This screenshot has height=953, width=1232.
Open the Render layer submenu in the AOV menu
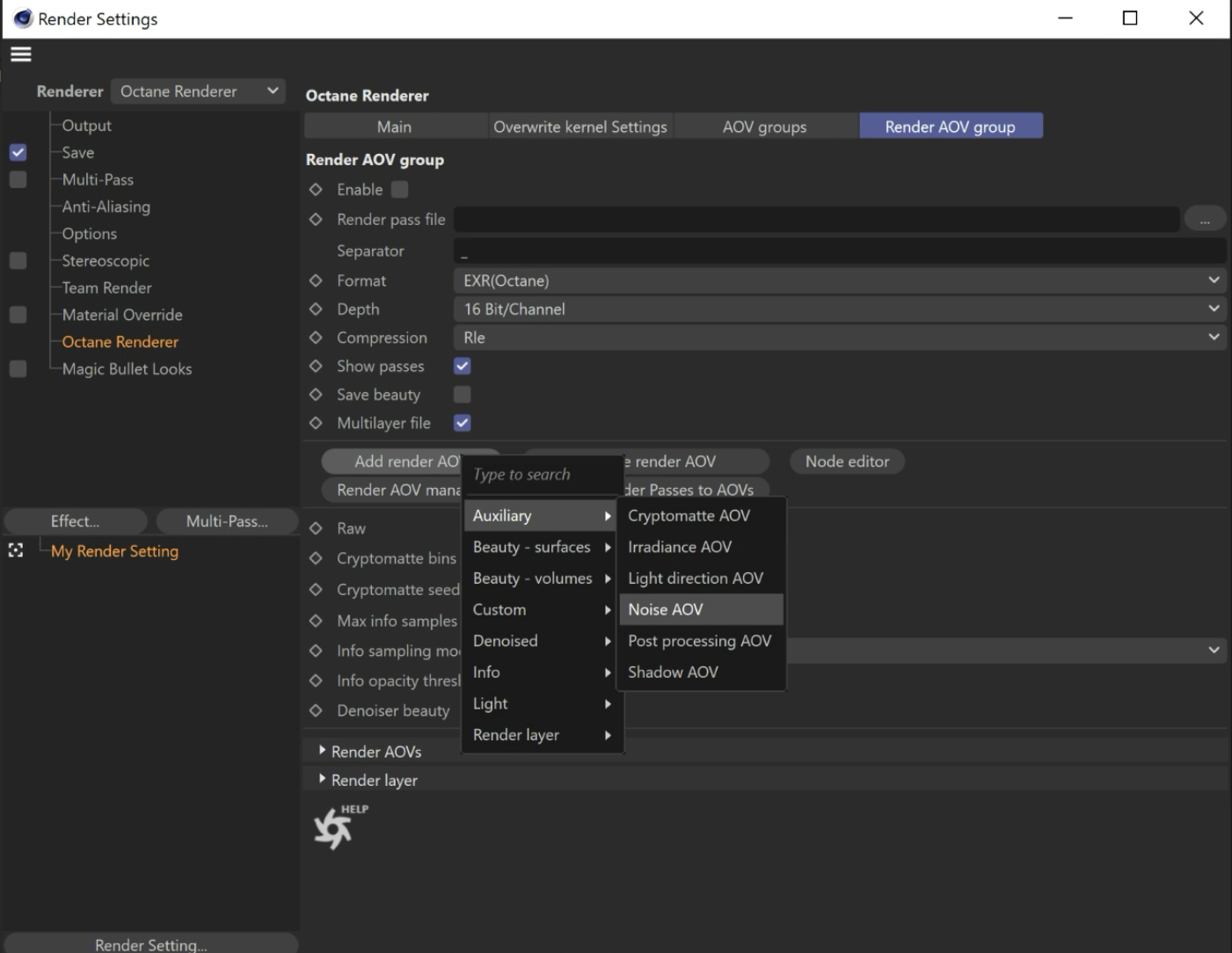542,735
